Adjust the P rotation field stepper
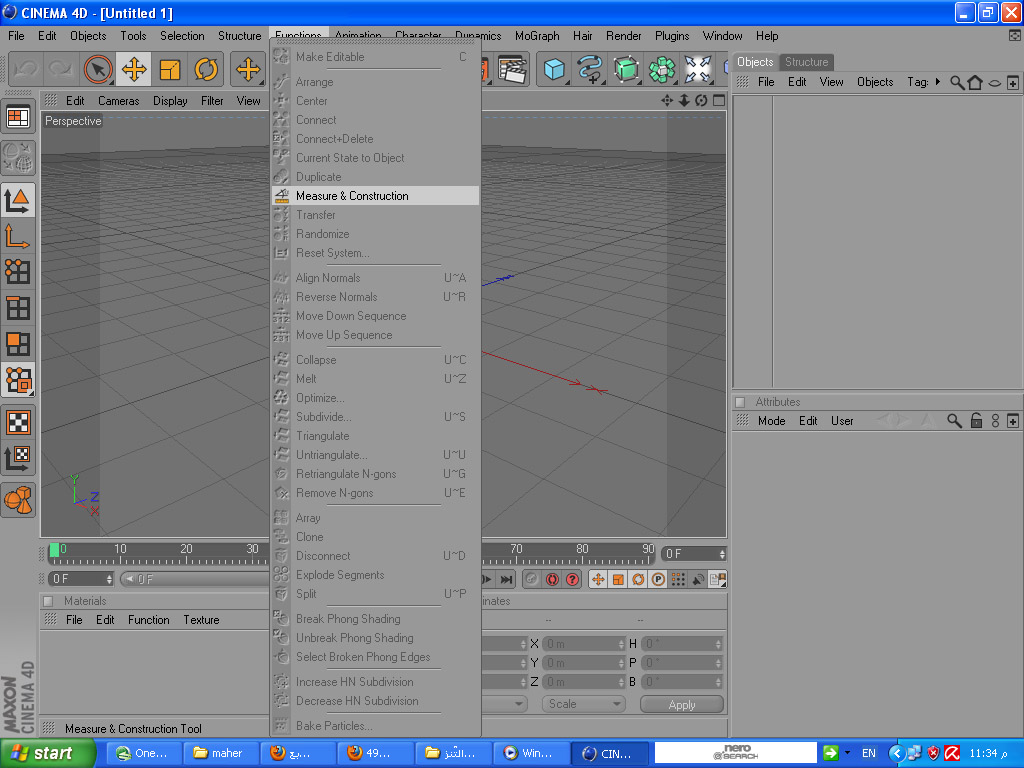The image size is (1024, 768). [x=718, y=663]
